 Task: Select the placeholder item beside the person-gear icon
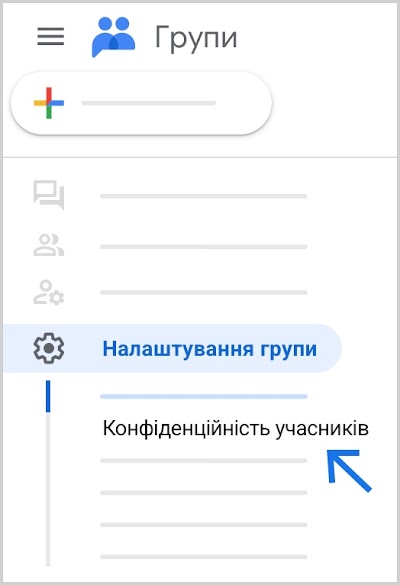[204, 292]
